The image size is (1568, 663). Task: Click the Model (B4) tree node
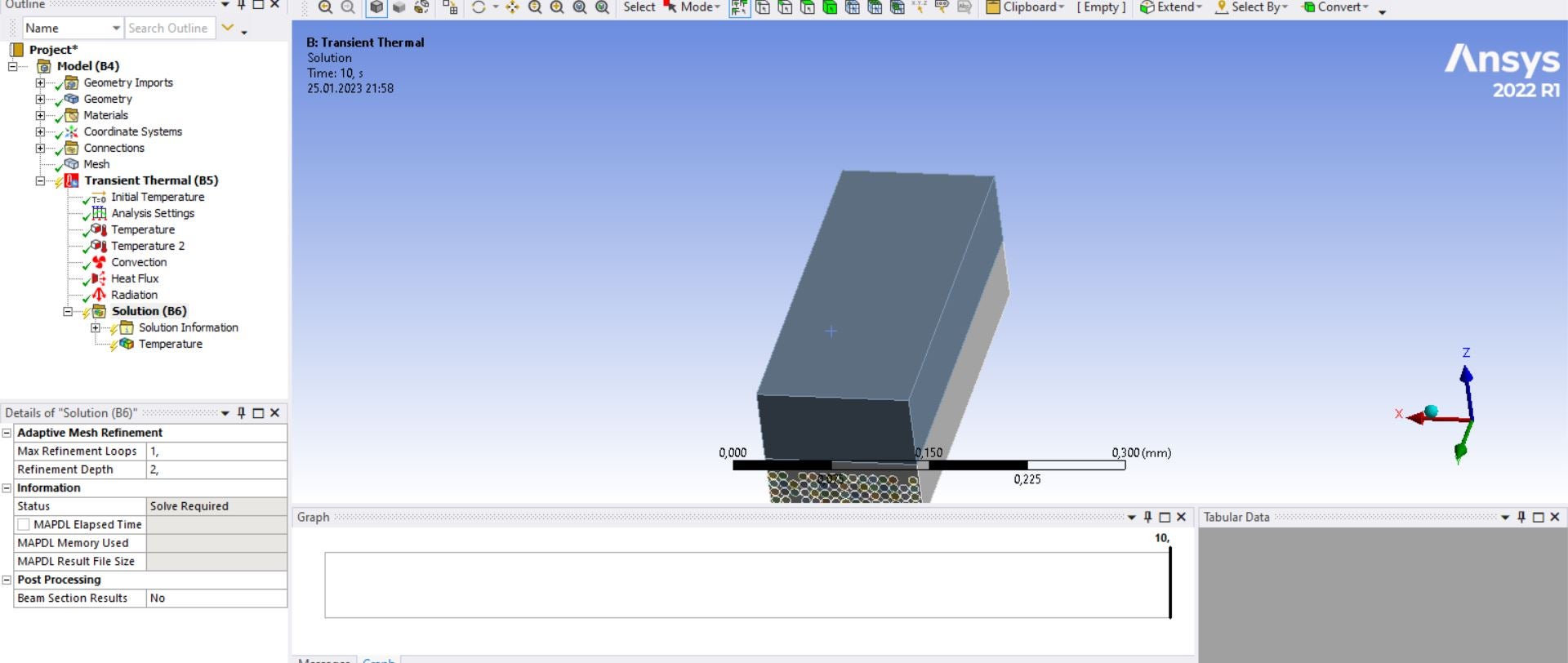[x=88, y=66]
